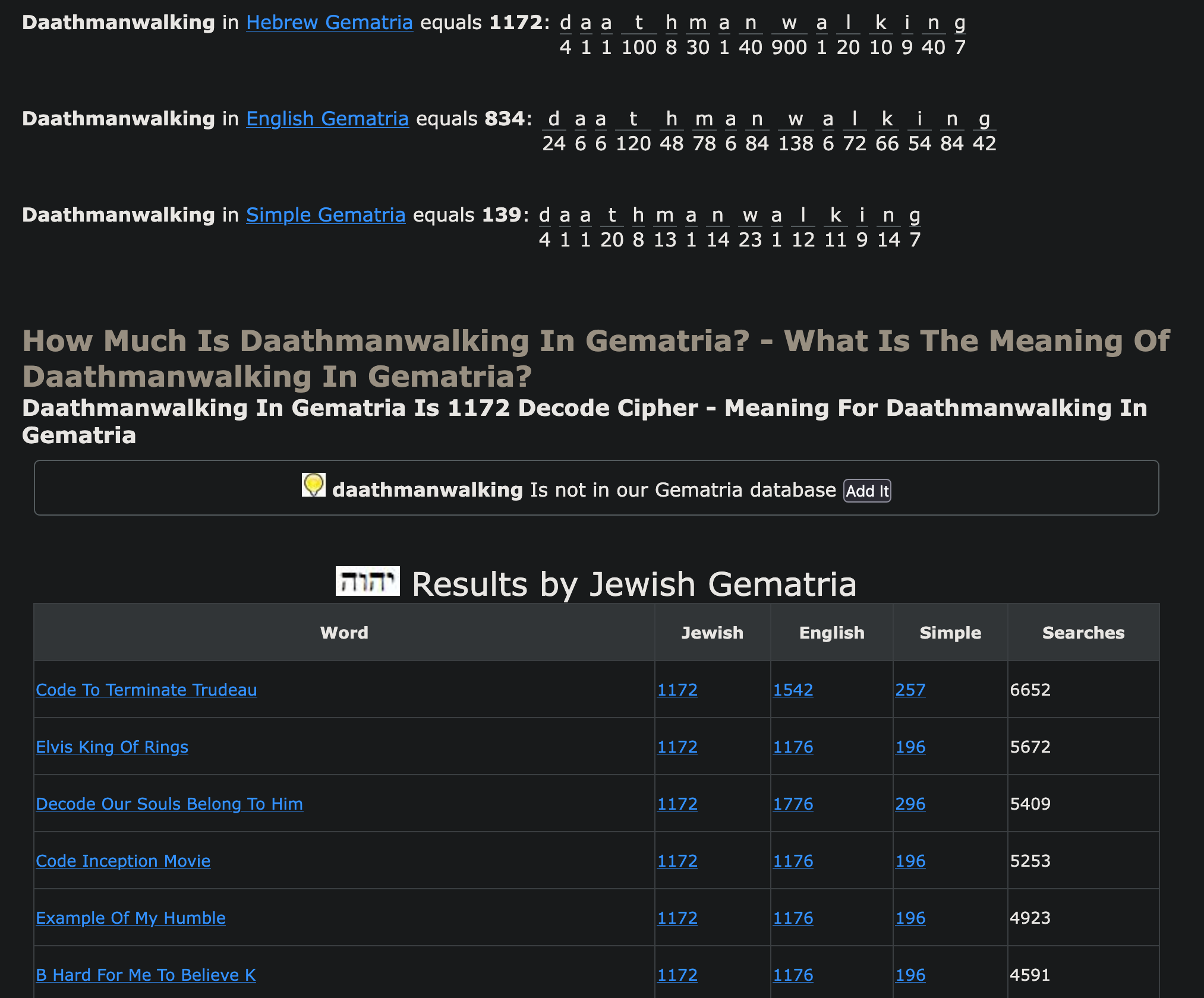Open Code To Terminate Trudeau entry
The image size is (1204, 998).
click(x=146, y=690)
